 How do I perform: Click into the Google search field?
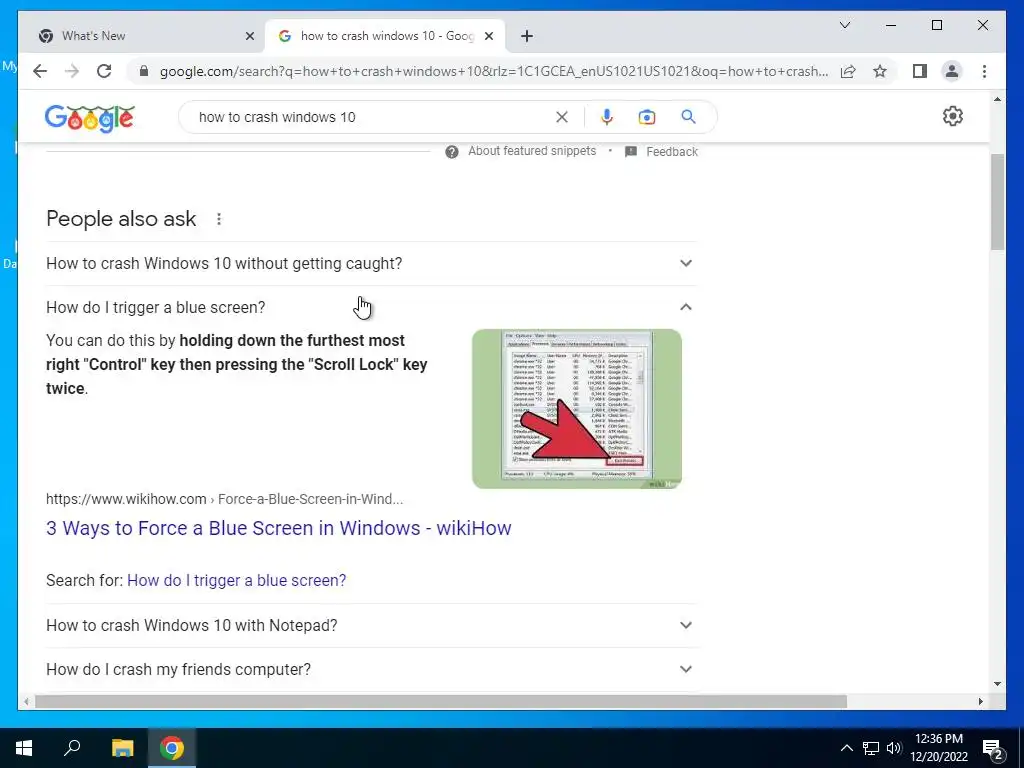(372, 117)
